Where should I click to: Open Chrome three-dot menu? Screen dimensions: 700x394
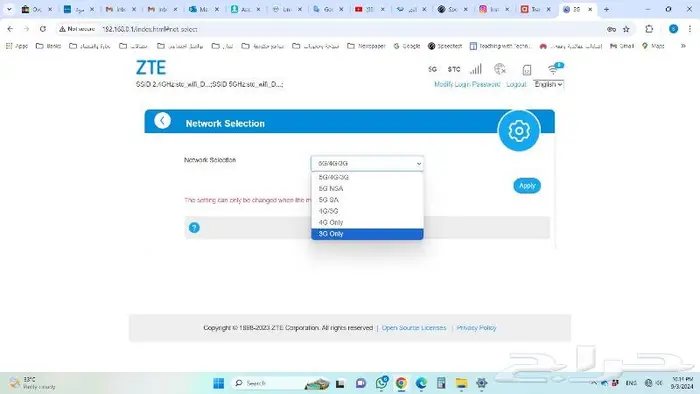(x=690, y=29)
